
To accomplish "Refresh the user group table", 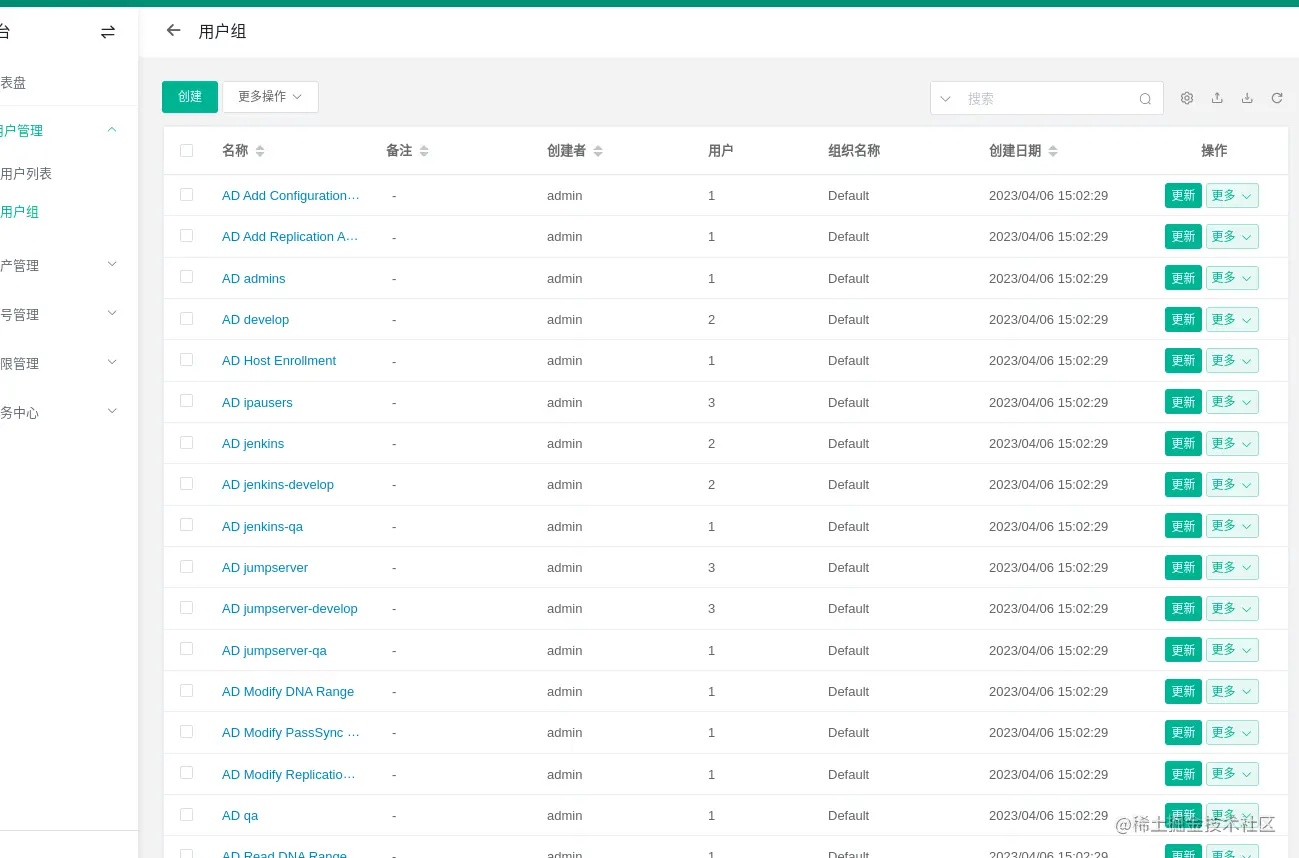I will 1277,98.
